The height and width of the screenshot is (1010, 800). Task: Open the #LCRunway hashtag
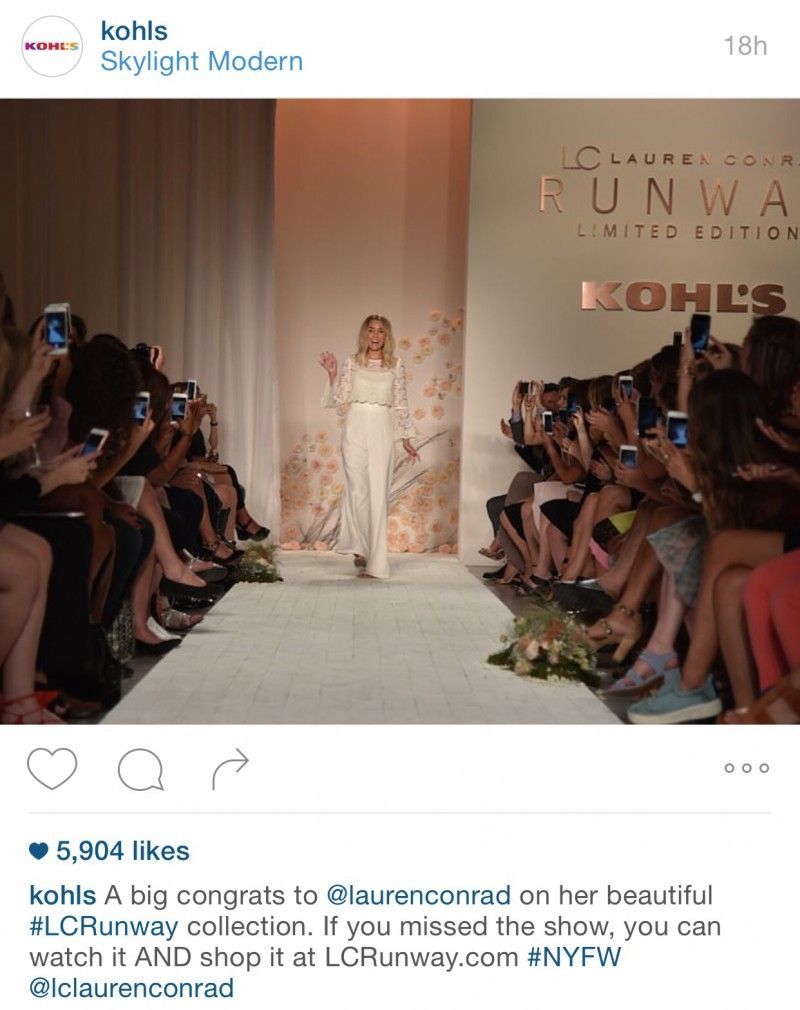(x=104, y=926)
